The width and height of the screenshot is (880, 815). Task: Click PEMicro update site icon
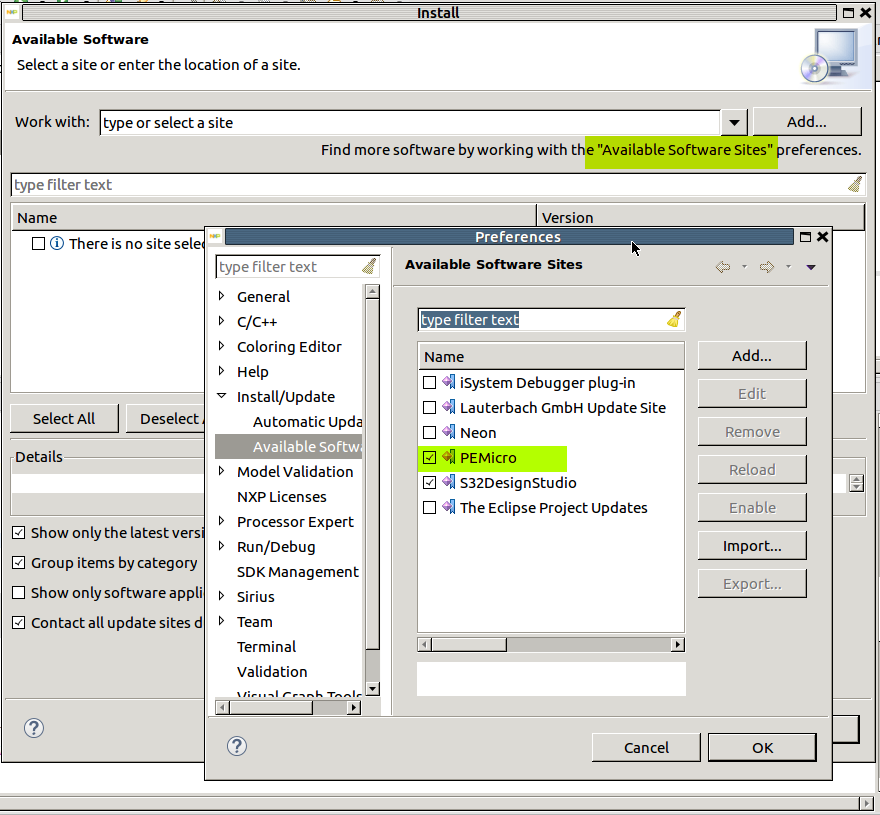tap(448, 457)
